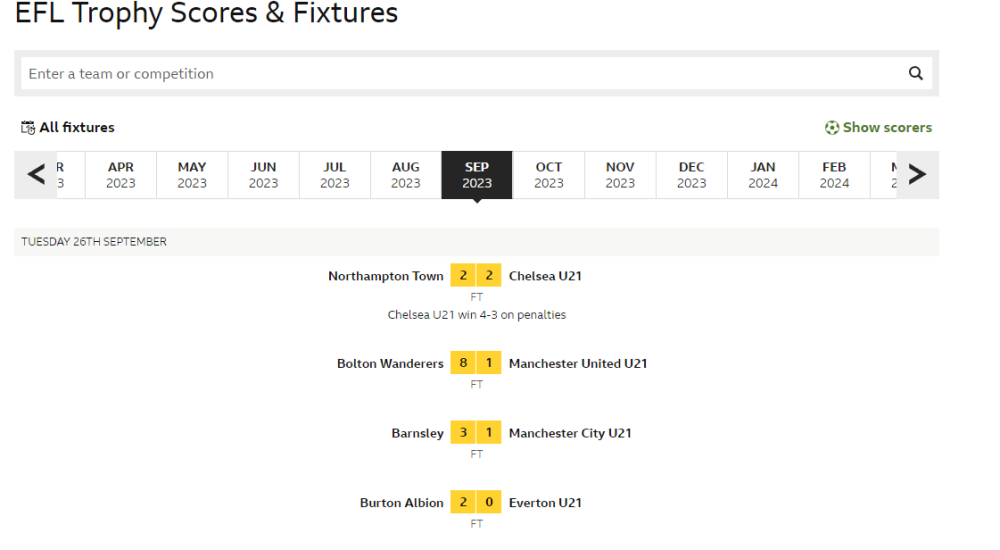This screenshot has width=1000, height=550.
Task: Click the Barnsley 3-1 score box
Action: coord(476,433)
